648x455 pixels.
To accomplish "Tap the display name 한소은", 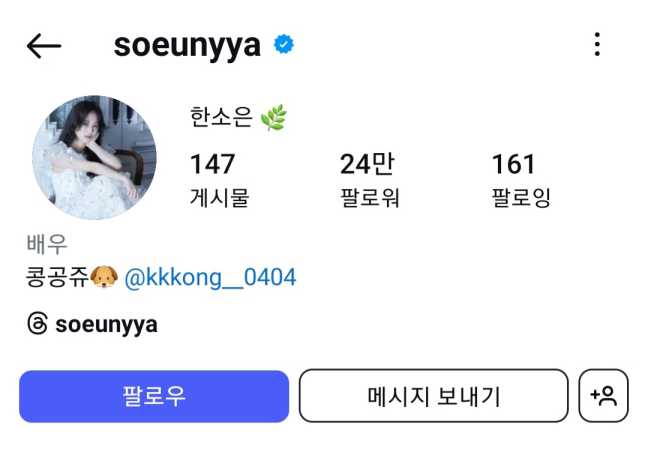I will (221, 117).
